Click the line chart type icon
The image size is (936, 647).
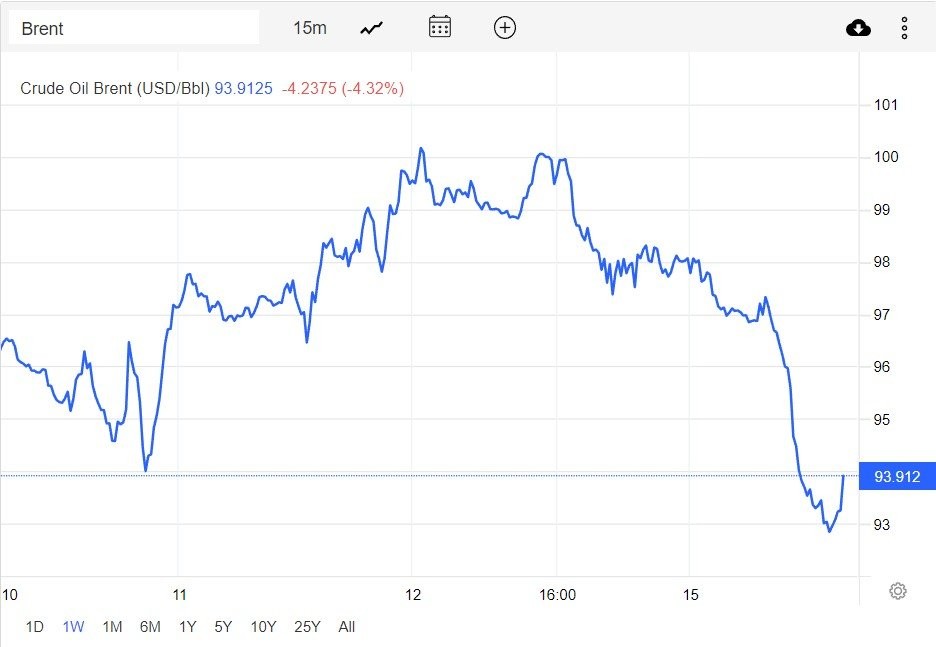click(x=372, y=28)
